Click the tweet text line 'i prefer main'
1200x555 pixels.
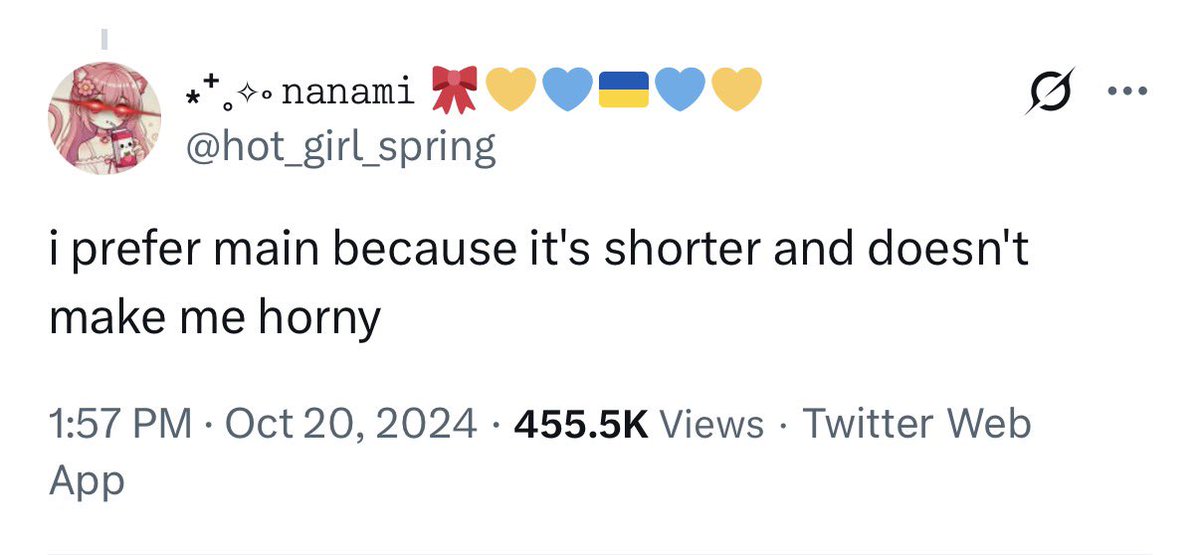point(539,250)
